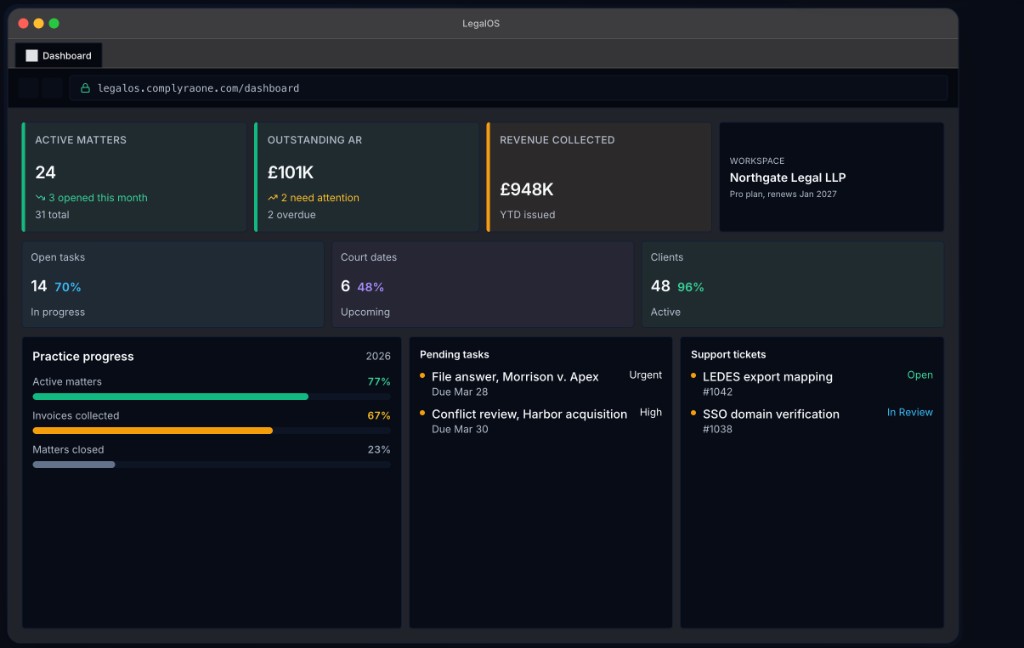1024x648 pixels.
Task: Click the Urgent priority tag
Action: coord(645,375)
